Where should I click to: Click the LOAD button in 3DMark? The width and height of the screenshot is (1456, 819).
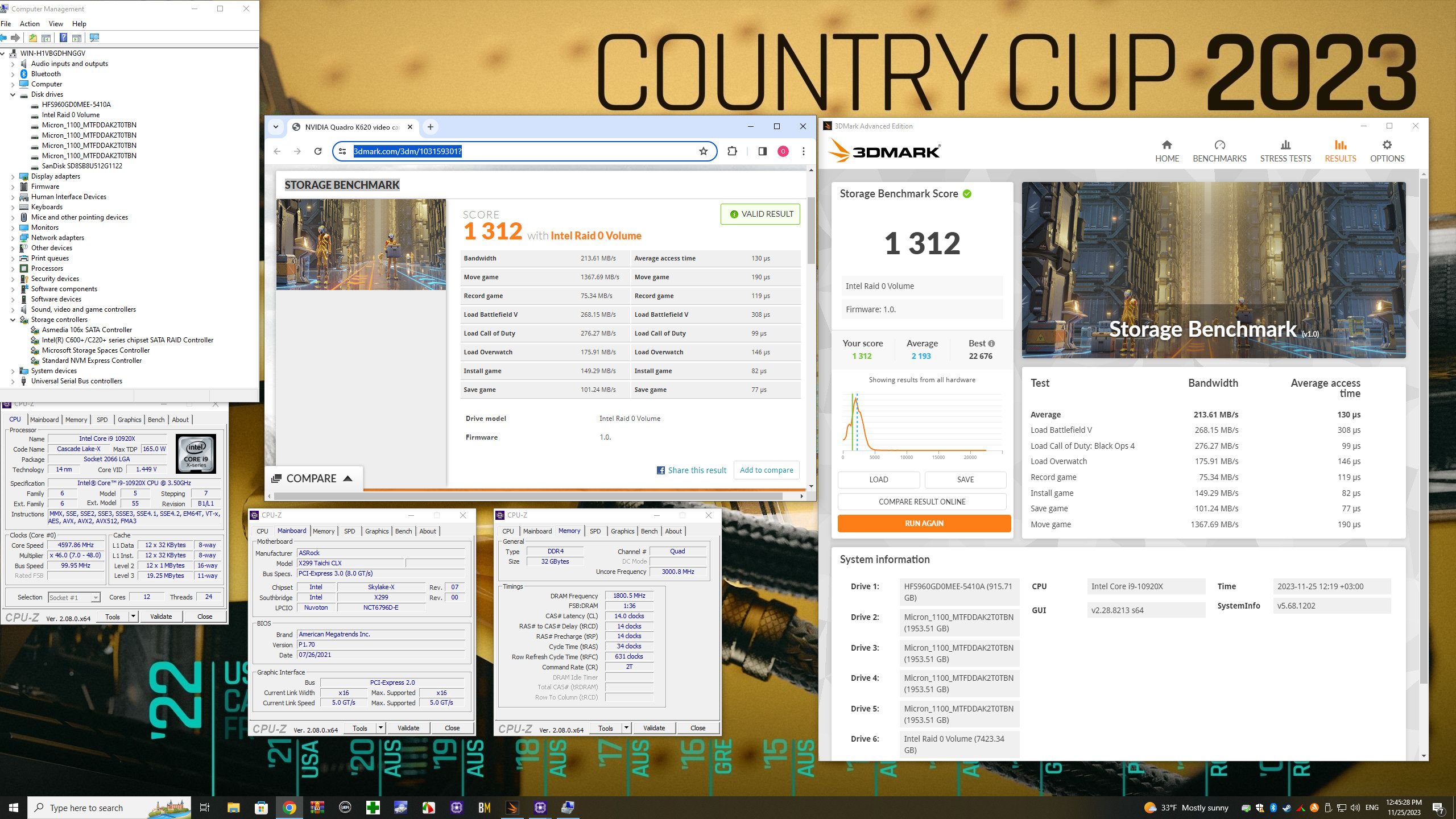tap(878, 479)
